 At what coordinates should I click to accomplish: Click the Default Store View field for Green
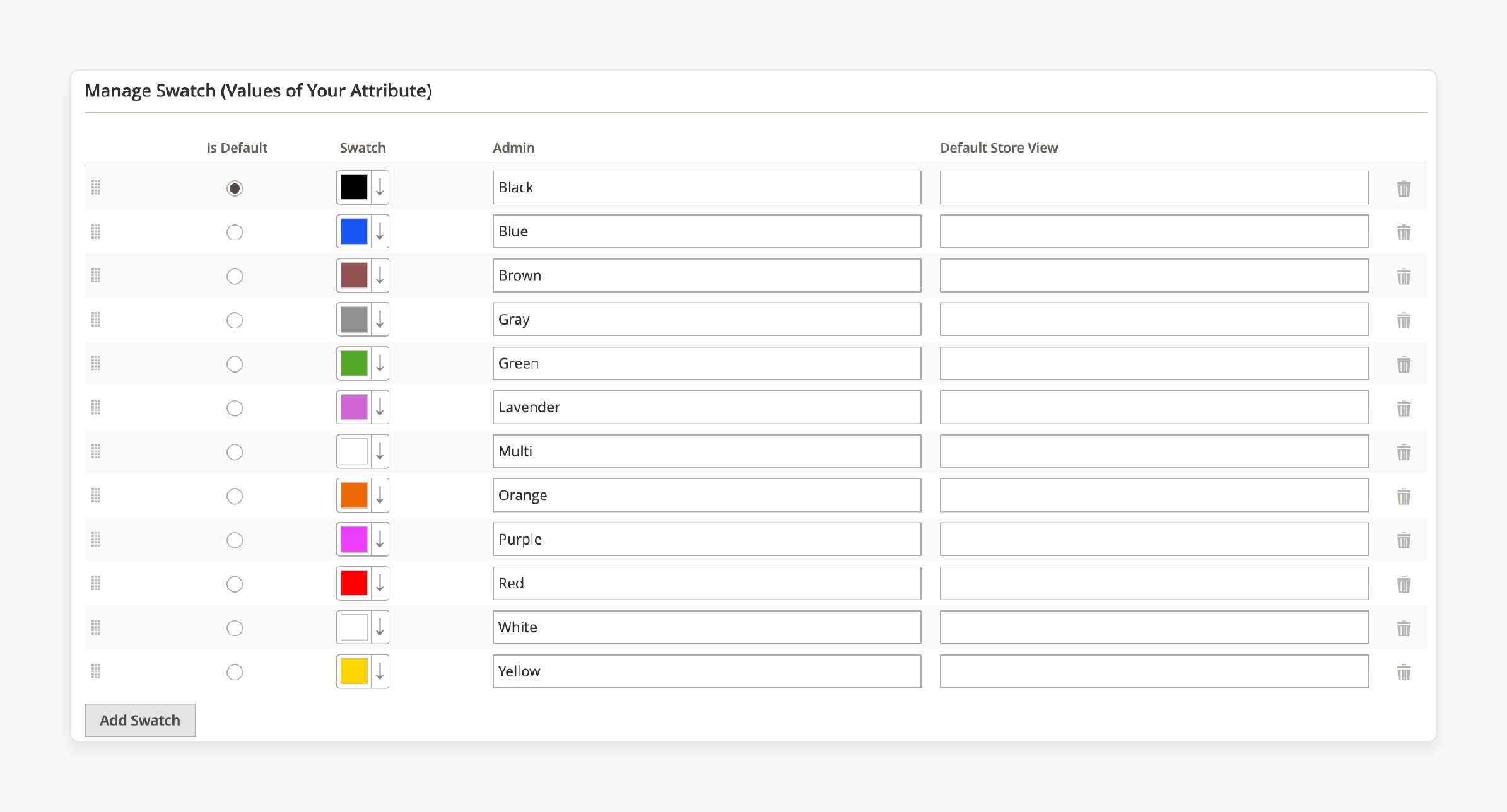(1154, 363)
